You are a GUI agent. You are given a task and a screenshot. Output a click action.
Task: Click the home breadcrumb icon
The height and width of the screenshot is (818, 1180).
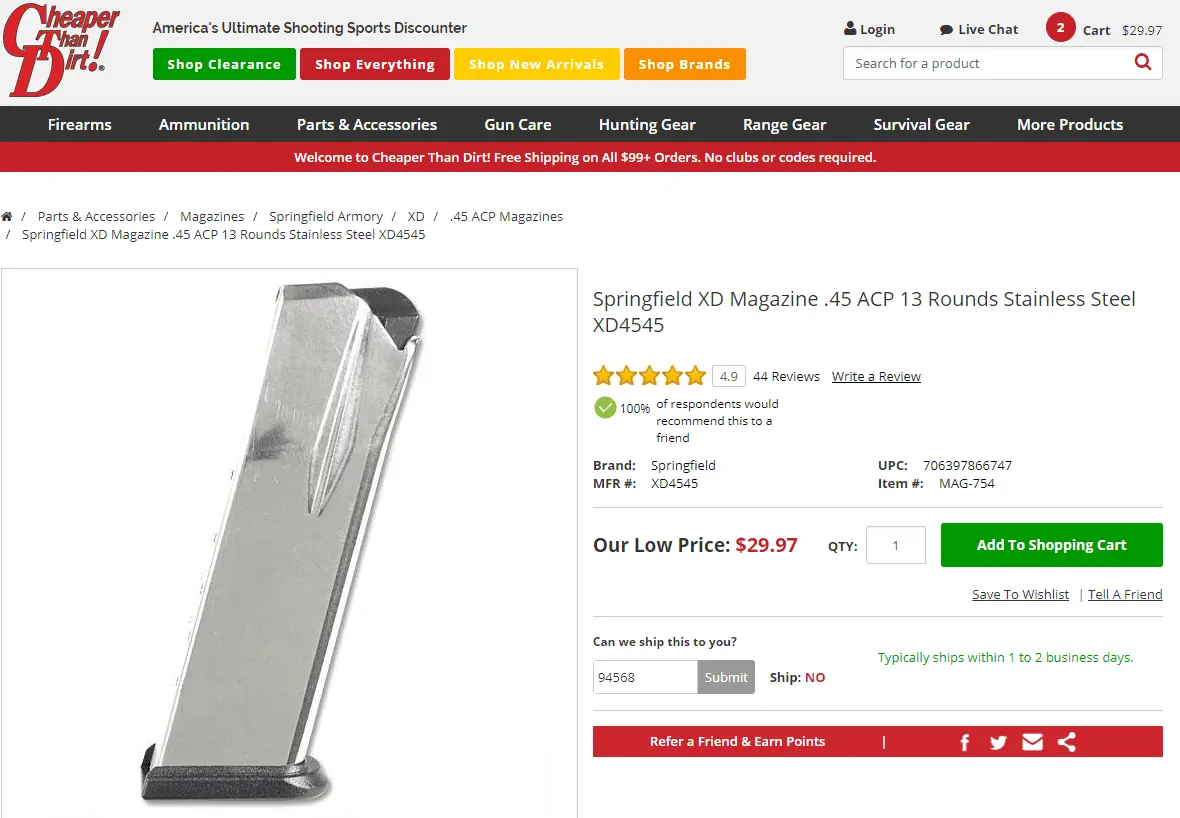click(7, 217)
